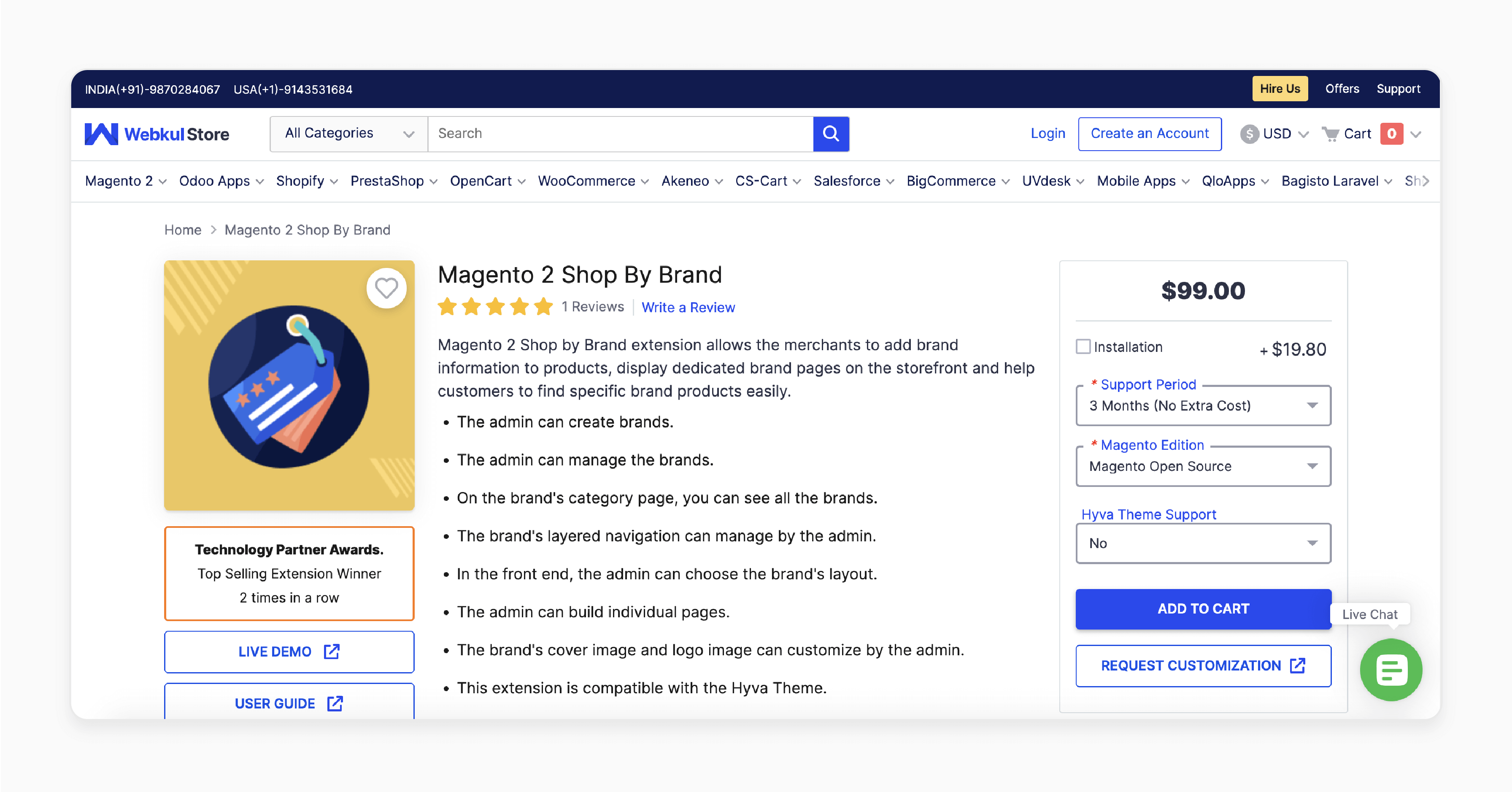Click the cart item count badge

coord(1391,134)
